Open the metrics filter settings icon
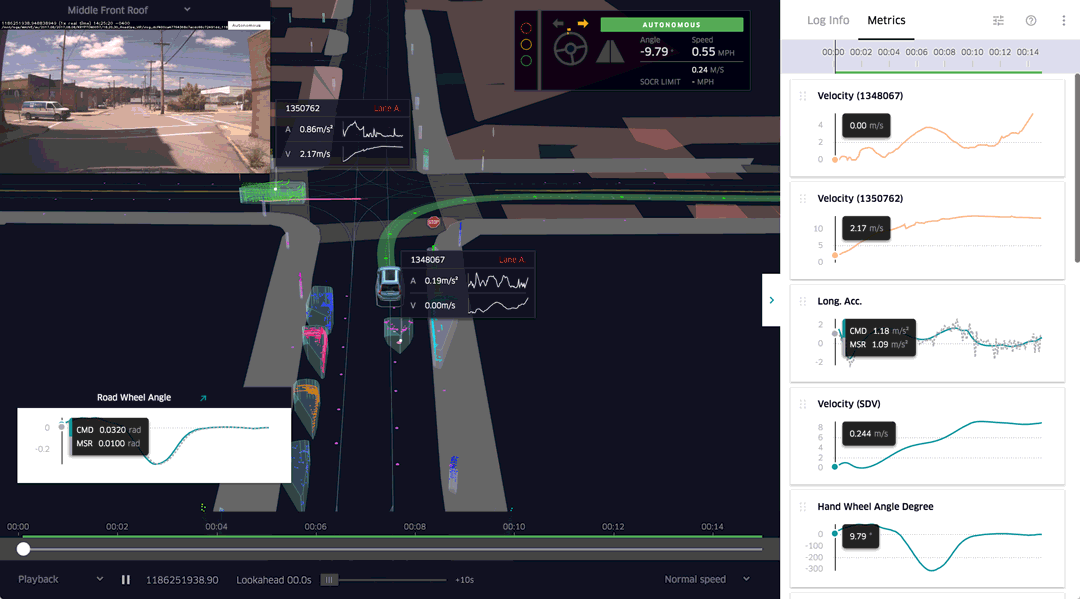 click(995, 20)
